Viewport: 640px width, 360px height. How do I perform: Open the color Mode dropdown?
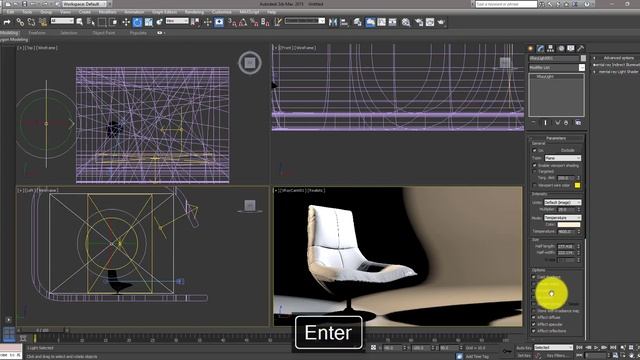click(x=563, y=218)
